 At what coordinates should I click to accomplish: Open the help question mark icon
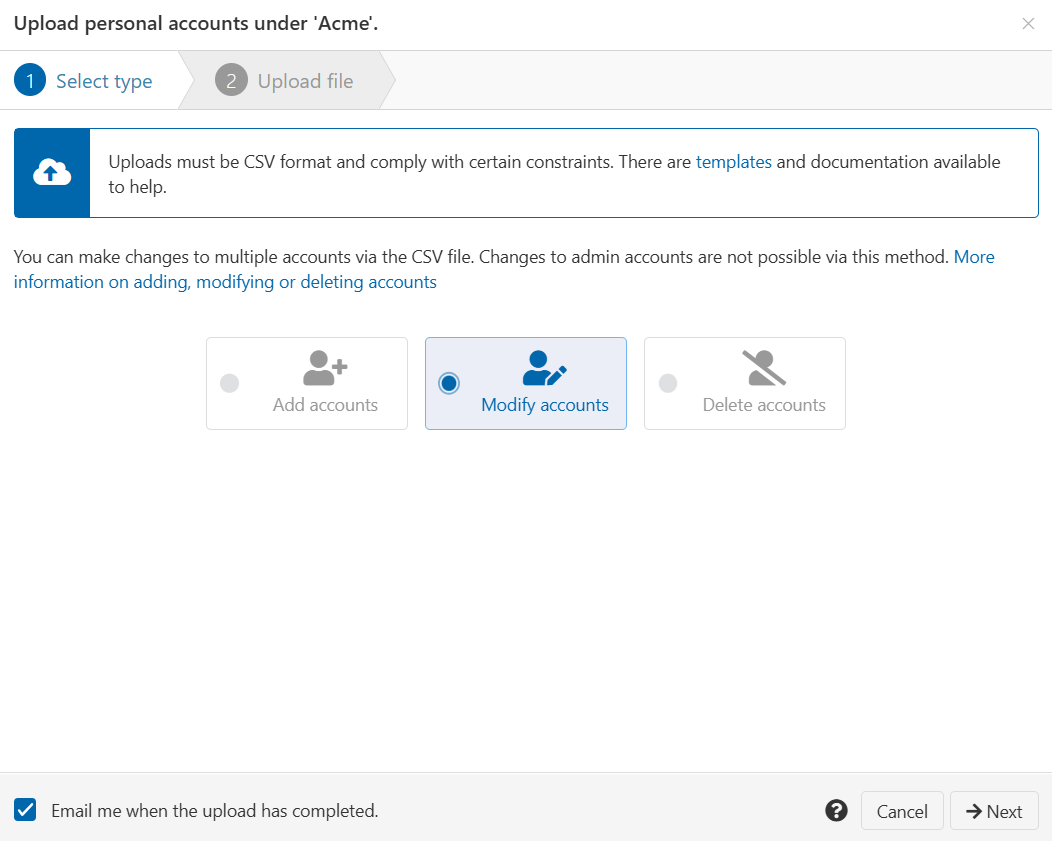(x=836, y=810)
